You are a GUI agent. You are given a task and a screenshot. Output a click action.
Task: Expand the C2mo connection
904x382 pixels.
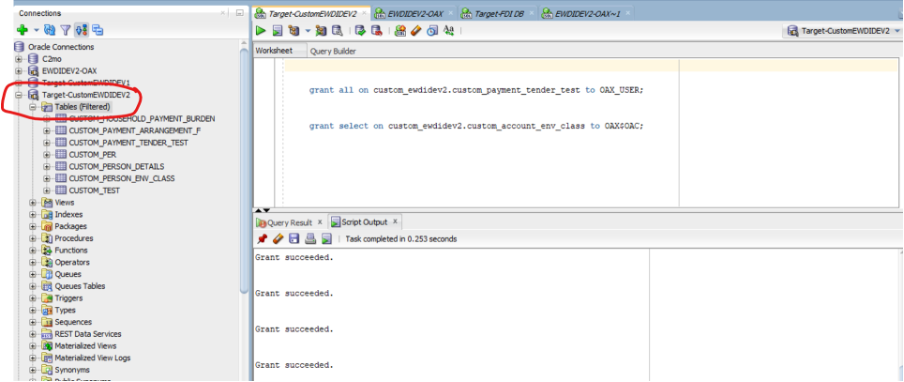click(19, 59)
